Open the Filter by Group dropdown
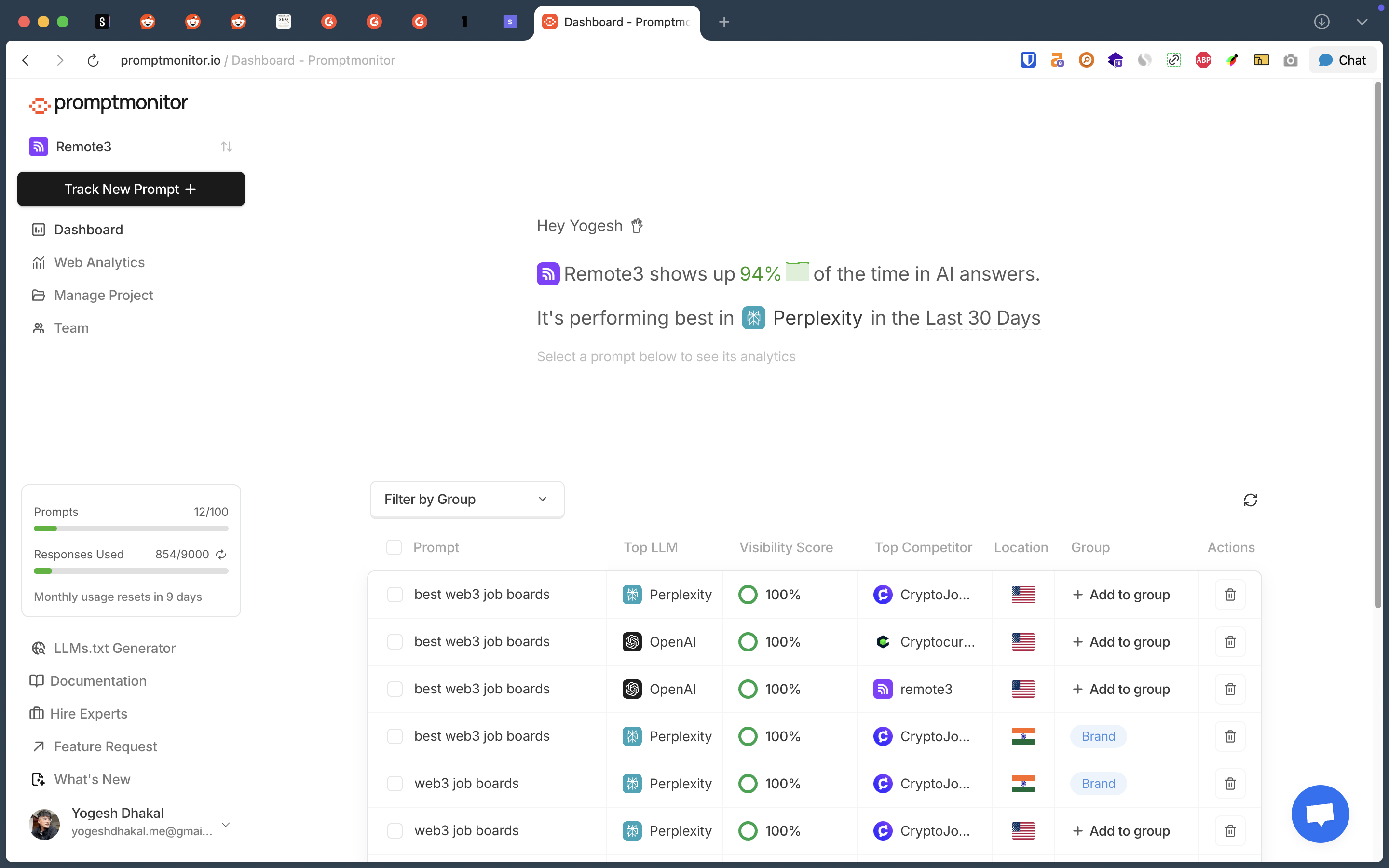Image resolution: width=1389 pixels, height=868 pixels. [x=467, y=500]
